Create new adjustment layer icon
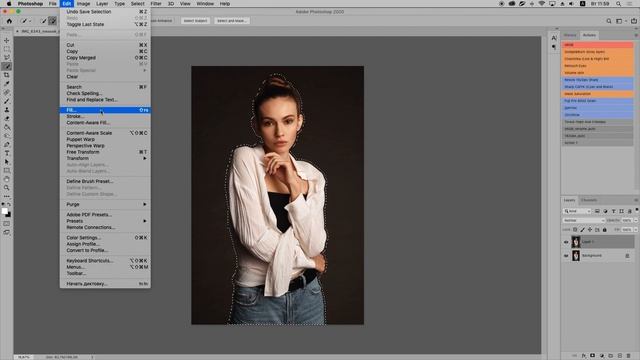Viewport: 640px width, 360px height. click(x=602, y=356)
